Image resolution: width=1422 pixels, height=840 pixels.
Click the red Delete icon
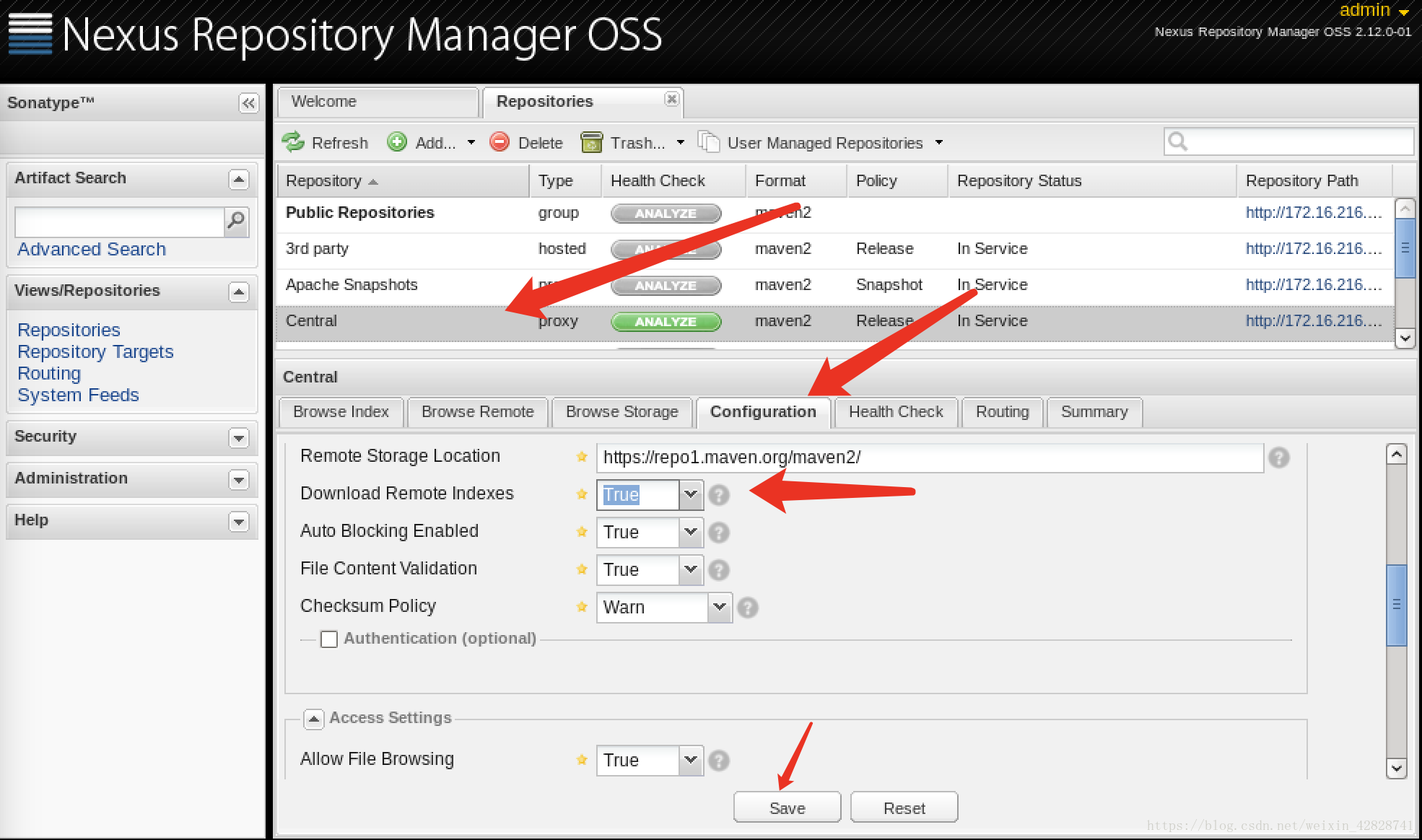(500, 142)
